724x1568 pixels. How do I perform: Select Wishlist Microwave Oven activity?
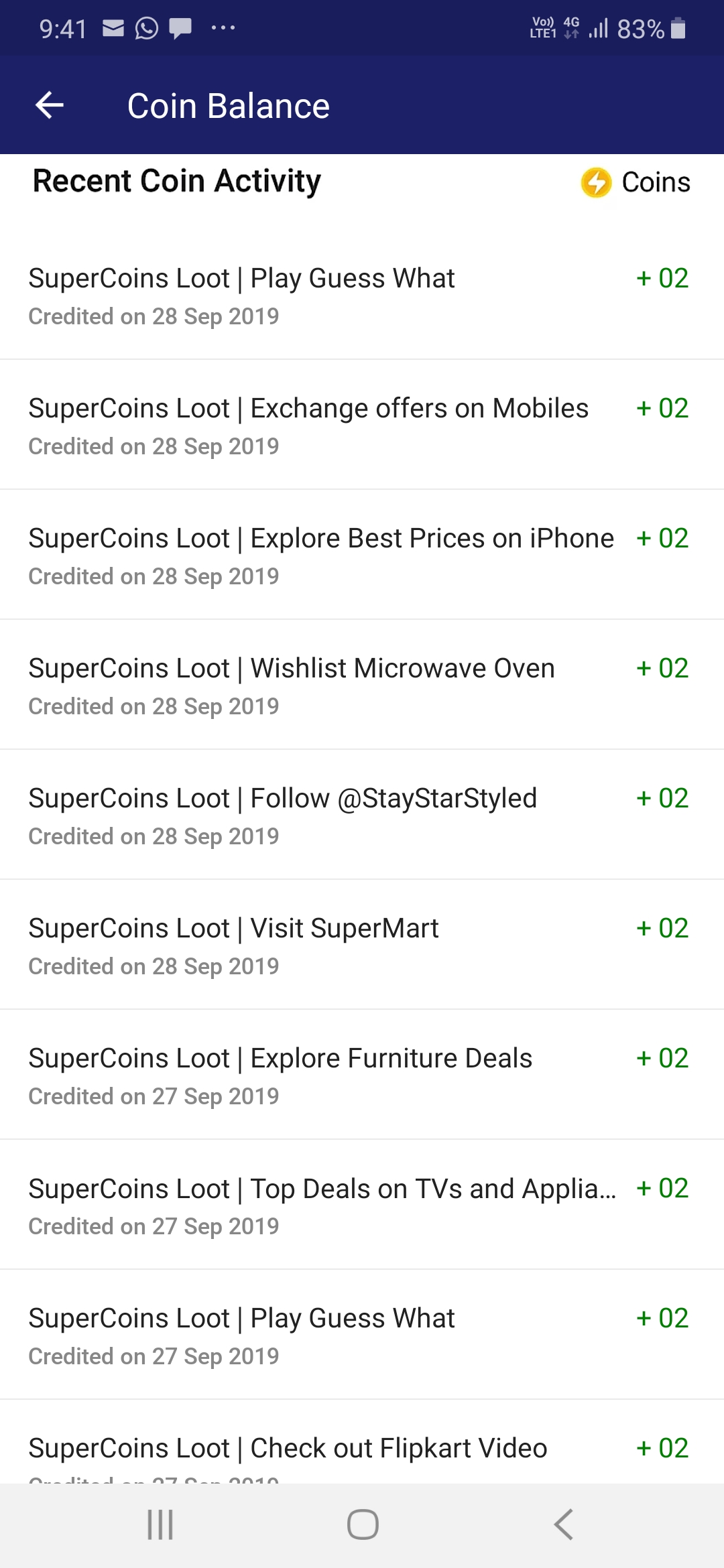[362, 685]
